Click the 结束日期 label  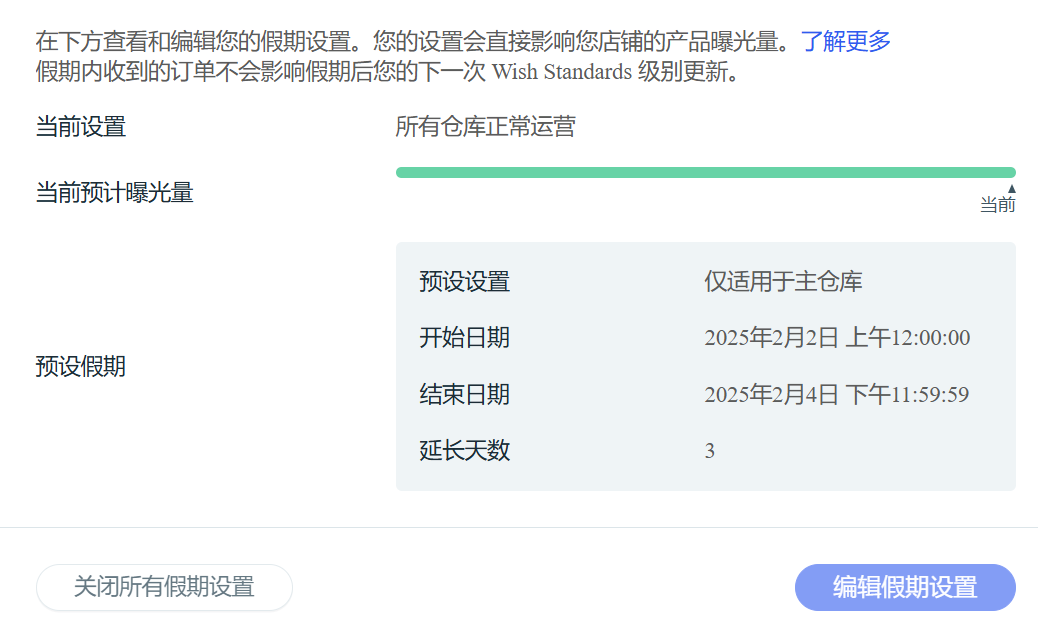(x=465, y=394)
